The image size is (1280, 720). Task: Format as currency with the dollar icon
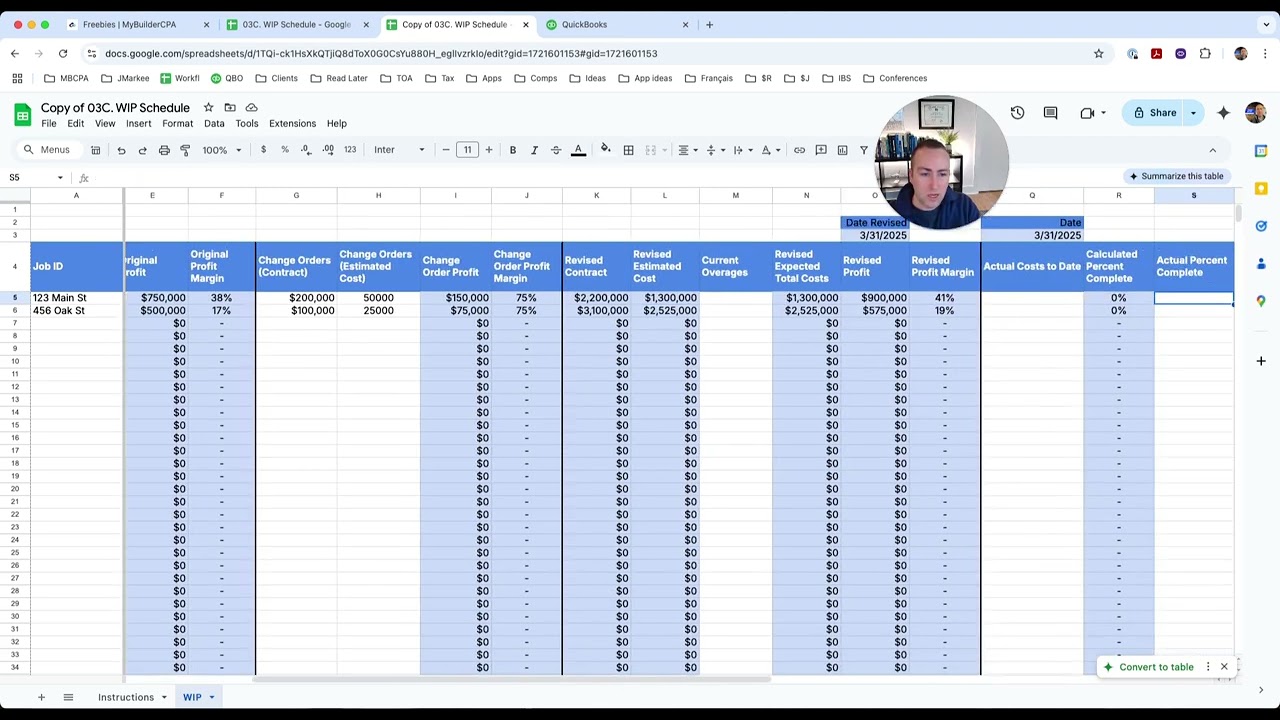(x=263, y=150)
